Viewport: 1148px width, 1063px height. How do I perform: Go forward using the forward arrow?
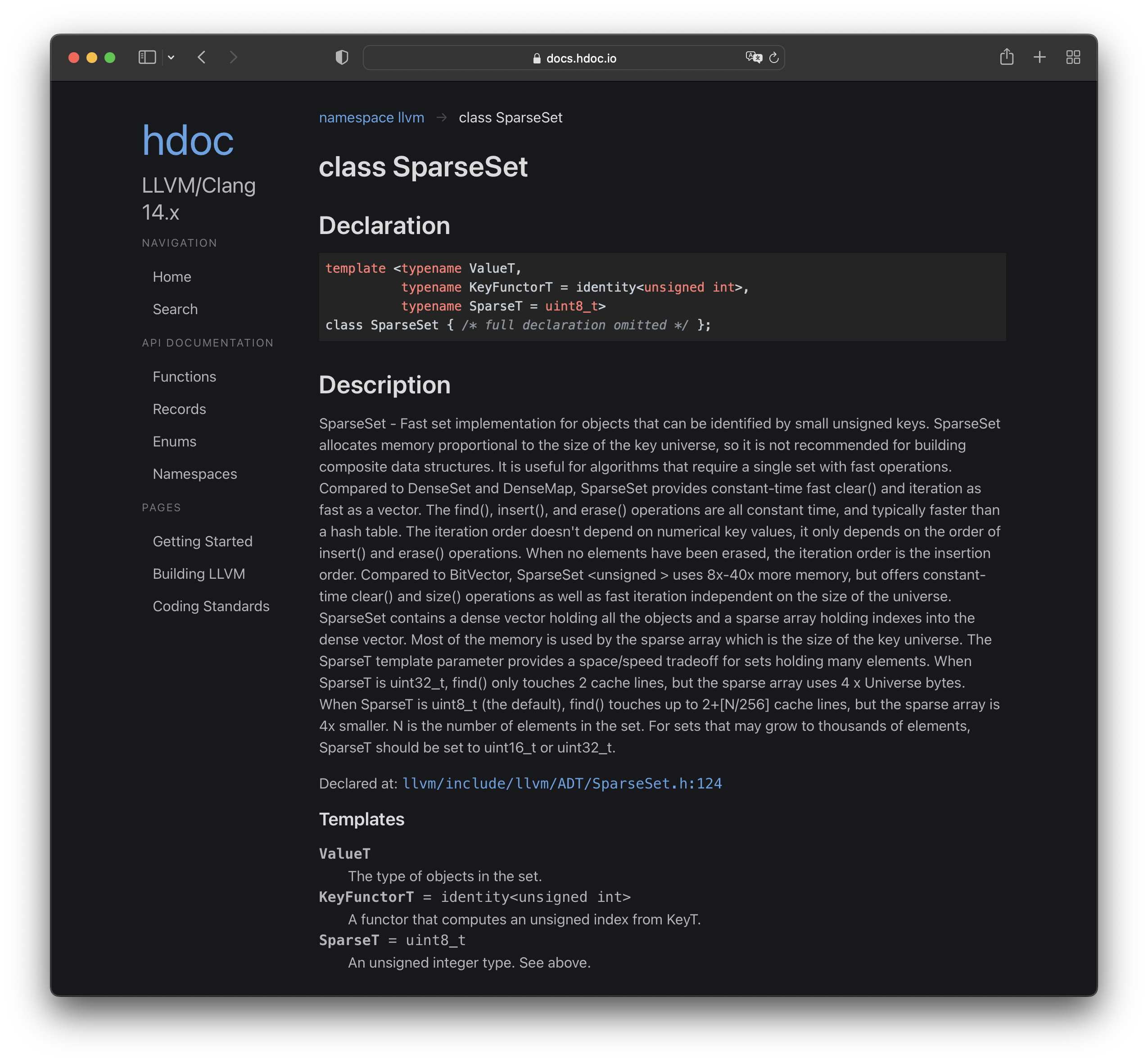click(x=233, y=58)
